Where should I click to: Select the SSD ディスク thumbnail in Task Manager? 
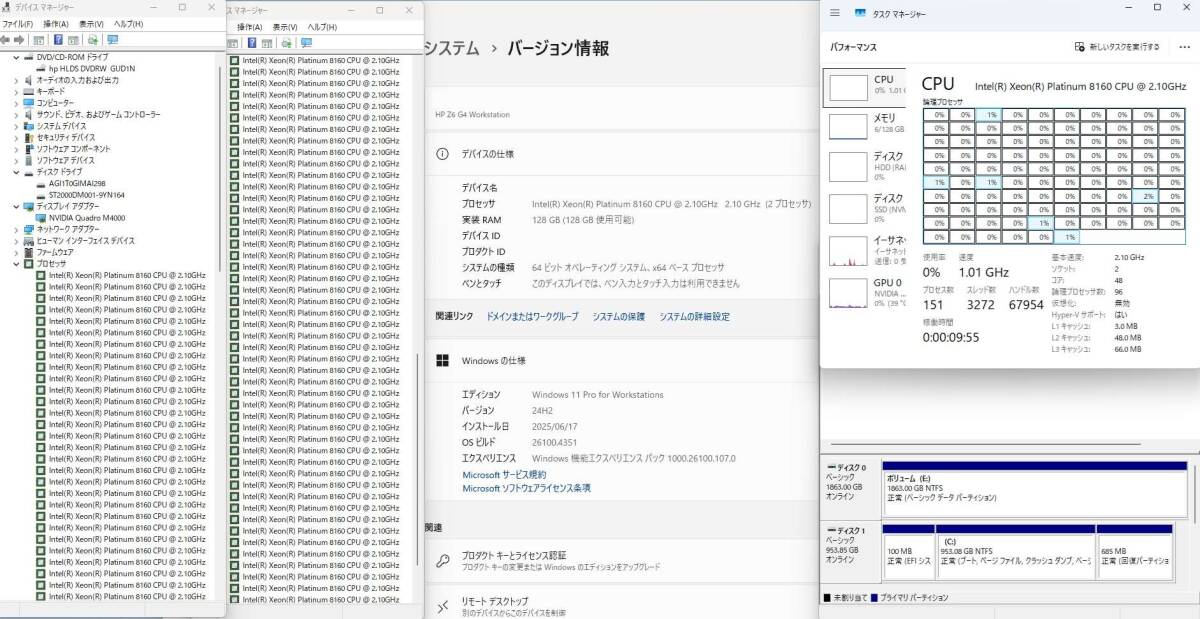coord(849,207)
